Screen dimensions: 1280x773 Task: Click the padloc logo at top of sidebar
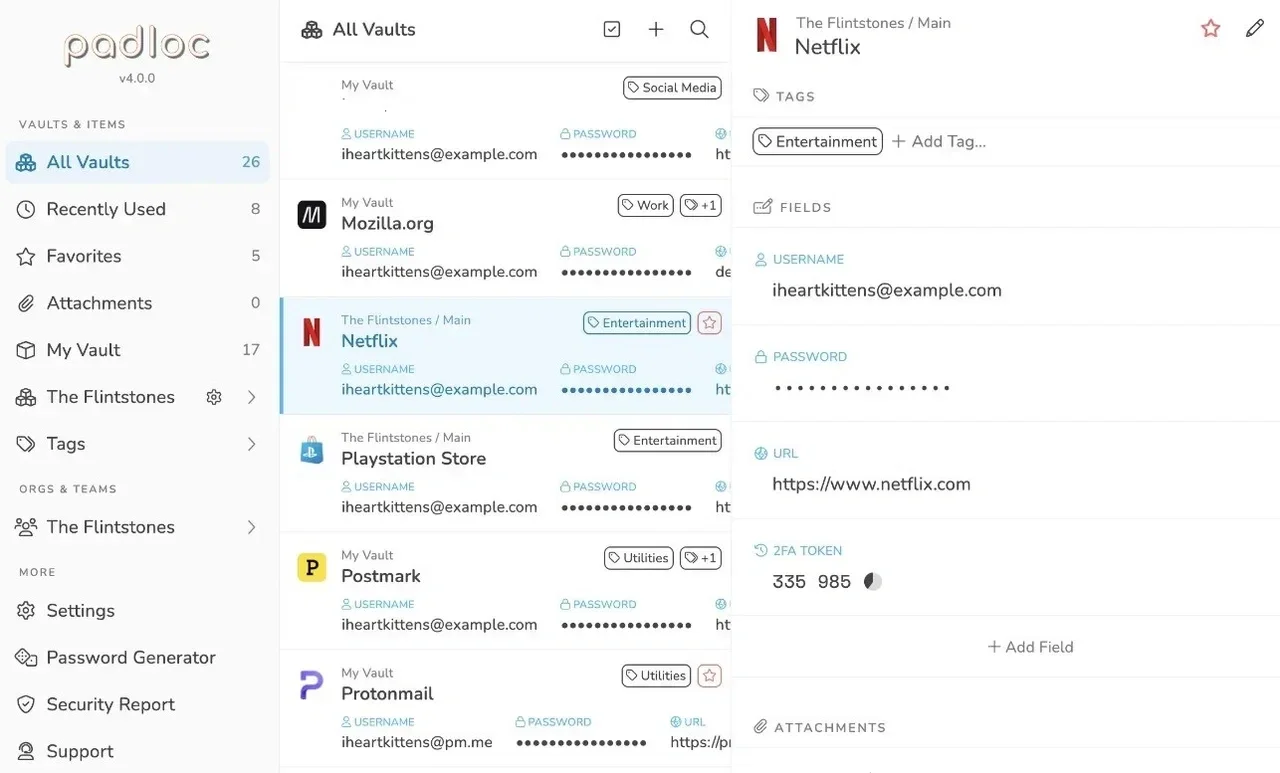pos(137,46)
